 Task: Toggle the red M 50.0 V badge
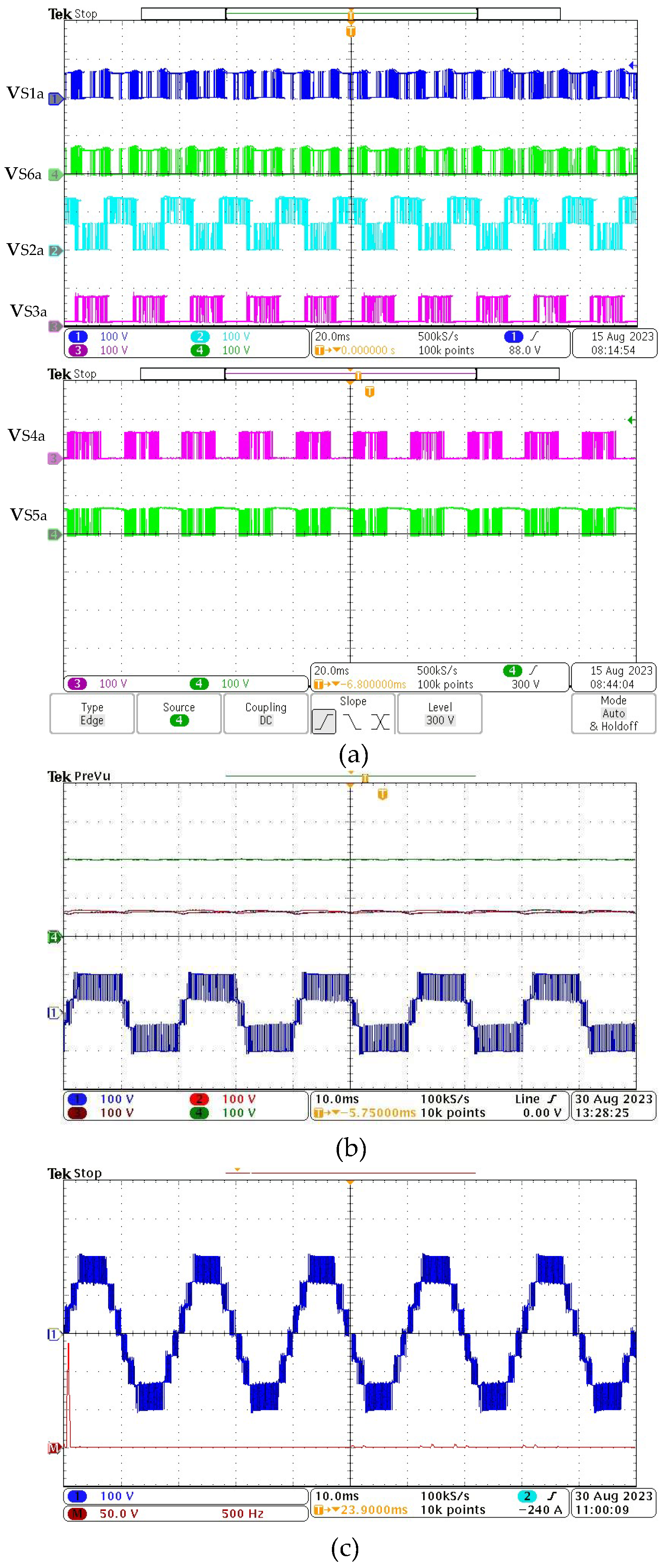[x=77, y=1513]
